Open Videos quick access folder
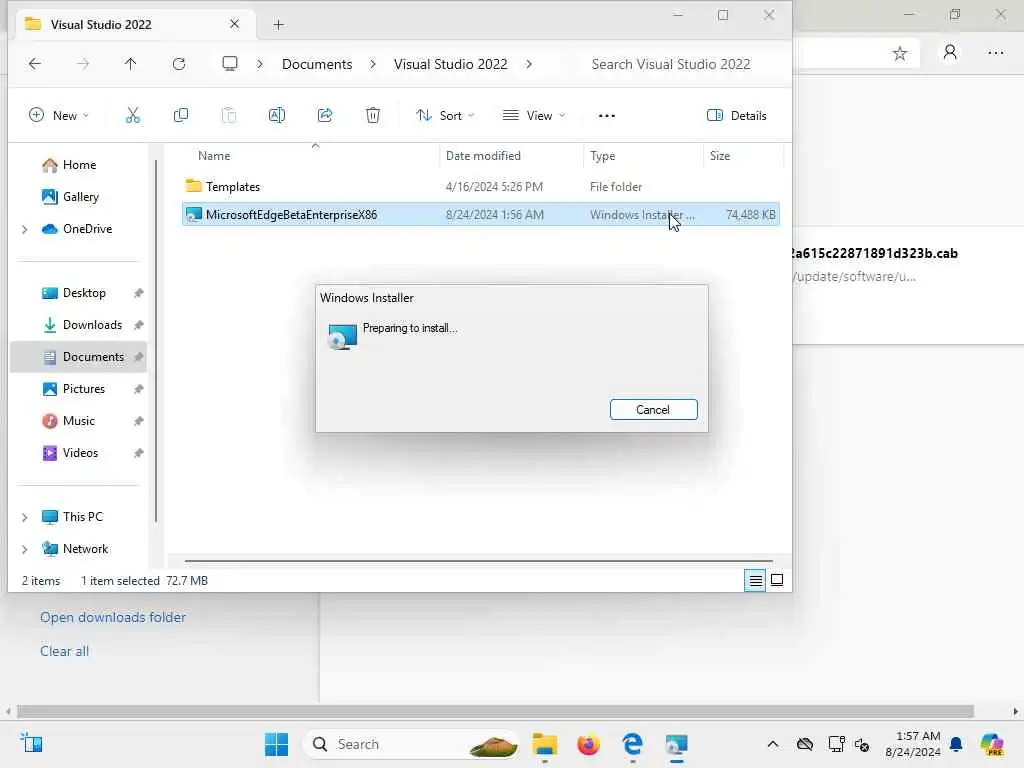 80,453
